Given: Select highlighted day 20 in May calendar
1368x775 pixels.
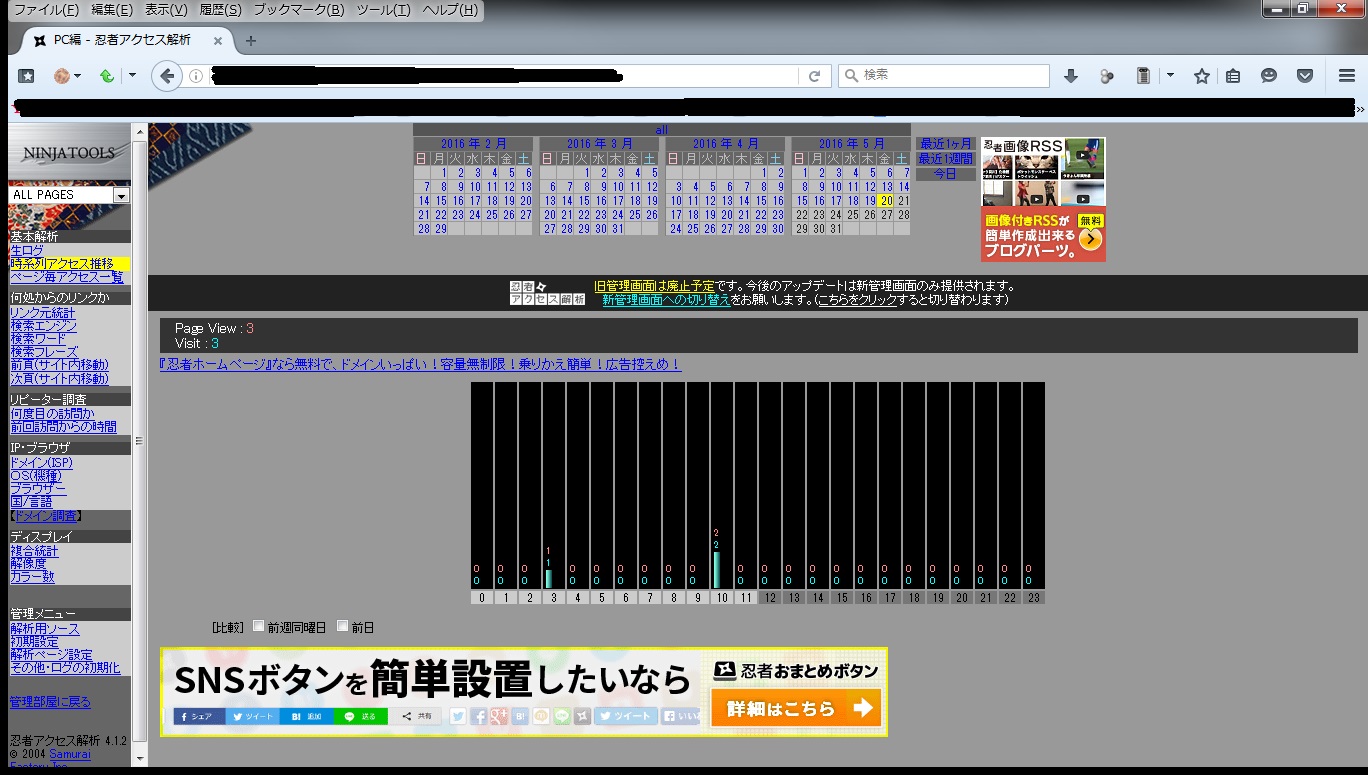Looking at the screenshot, I should coord(886,201).
